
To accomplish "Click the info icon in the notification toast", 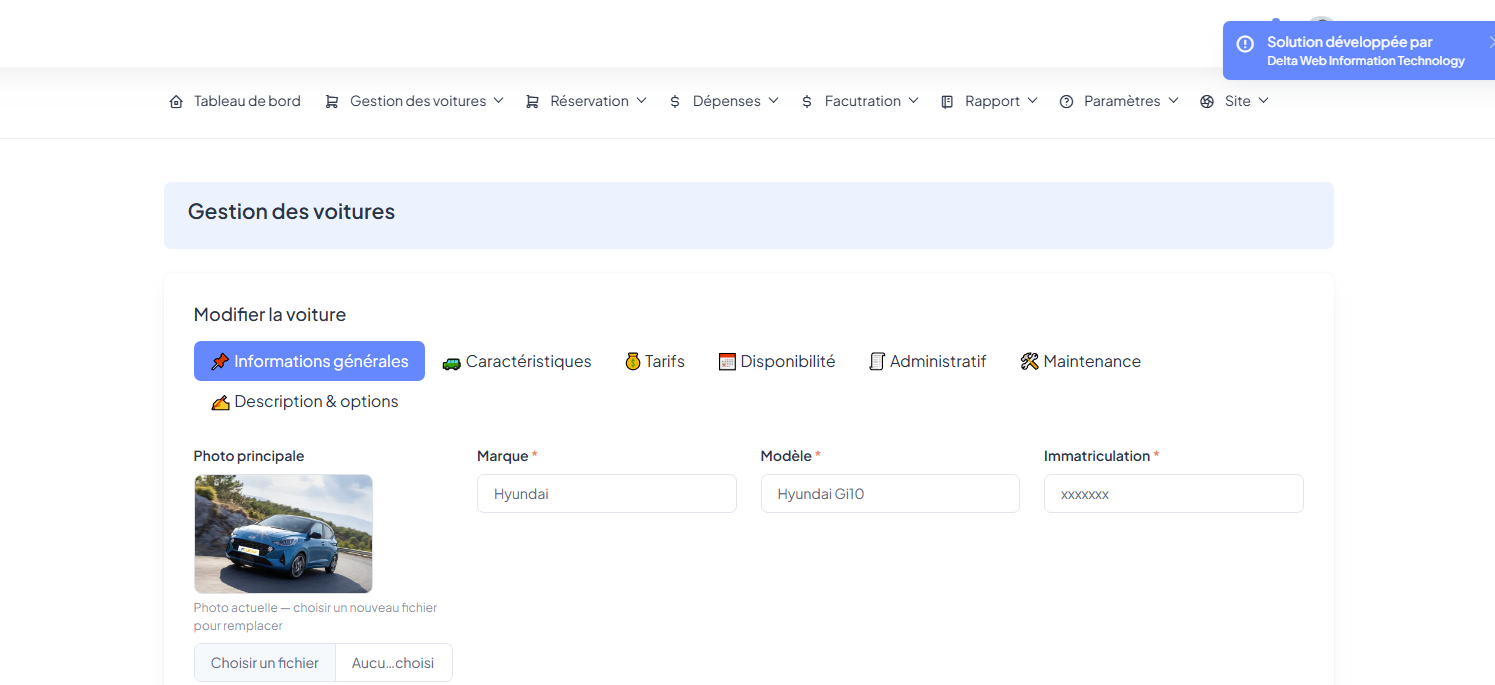I will 1245,44.
